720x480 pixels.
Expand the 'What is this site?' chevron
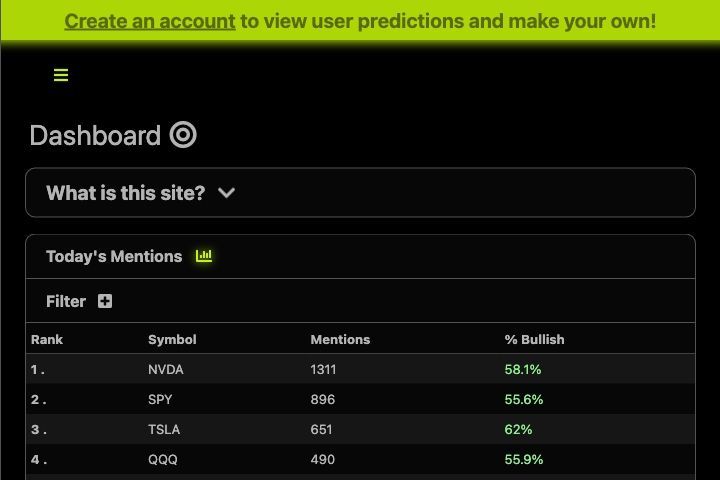coord(226,193)
